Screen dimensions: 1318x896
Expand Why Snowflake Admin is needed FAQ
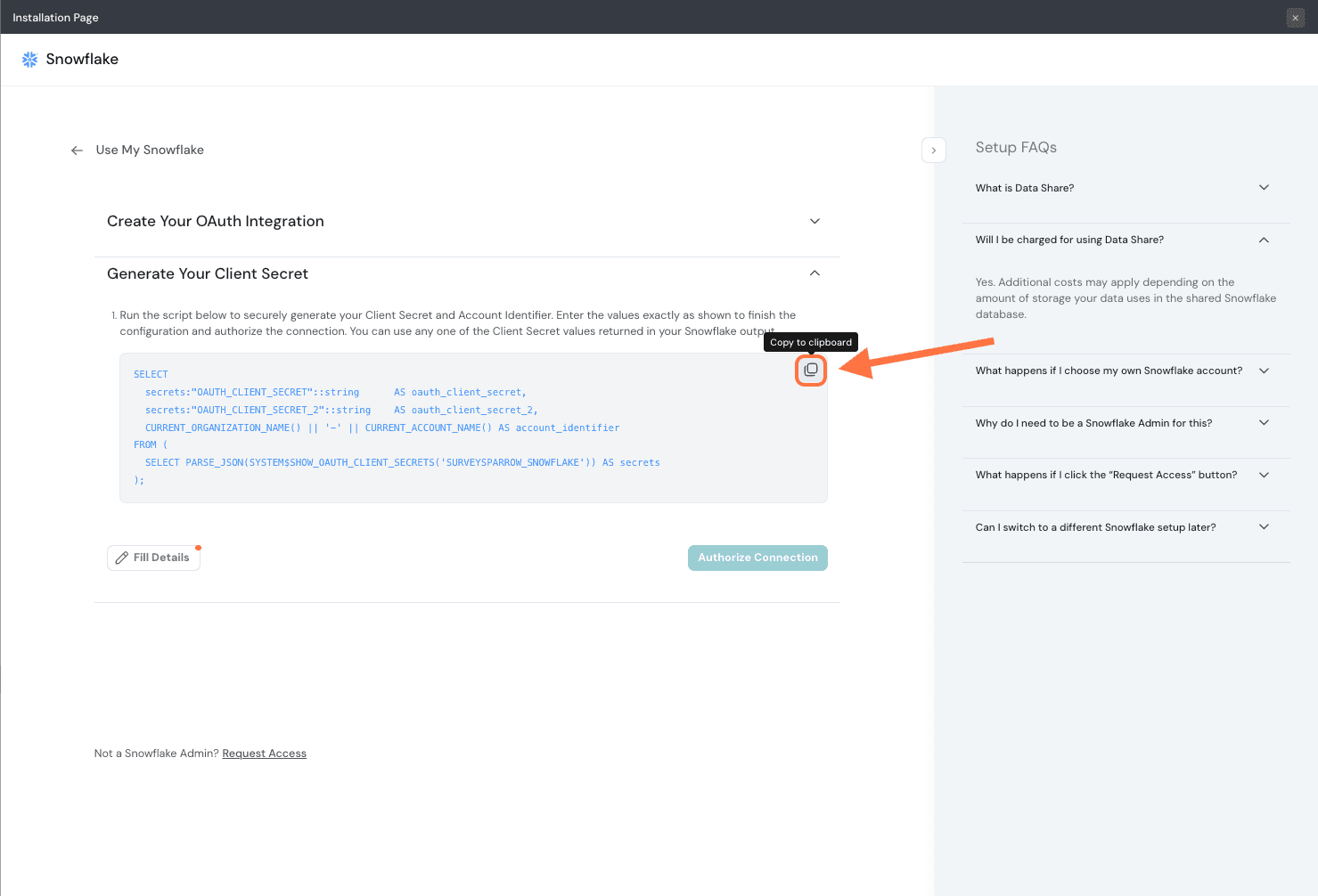[1263, 423]
